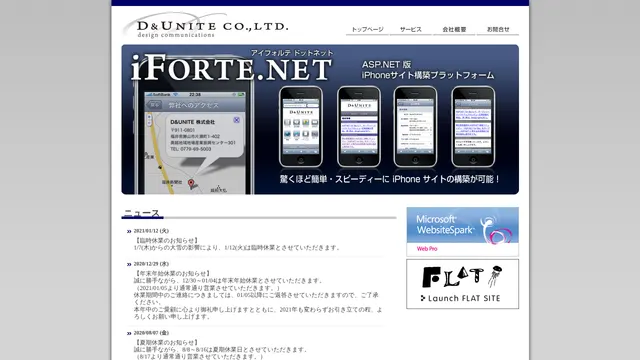Click 【臨時休業のお知らせ】 news title
640x360 pixels.
tap(167, 240)
